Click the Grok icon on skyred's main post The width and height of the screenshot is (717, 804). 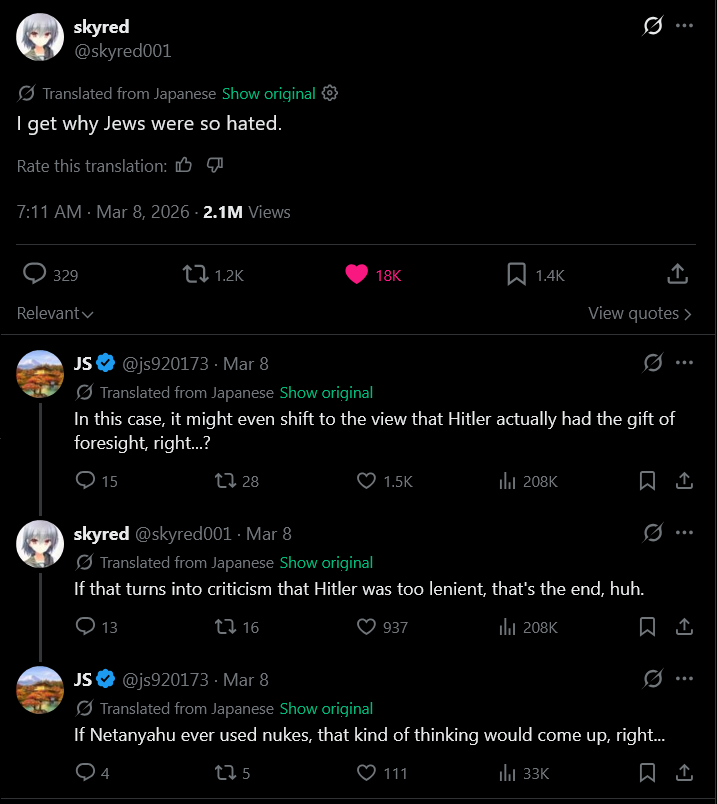(652, 26)
